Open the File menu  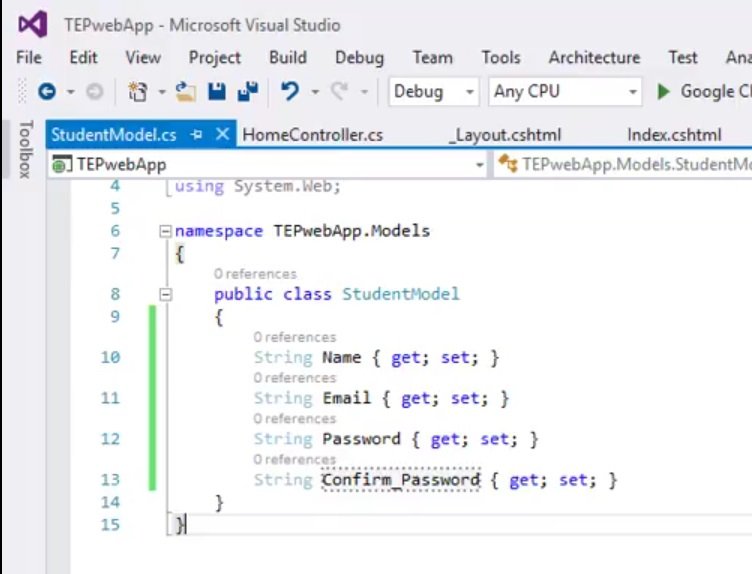[29, 58]
